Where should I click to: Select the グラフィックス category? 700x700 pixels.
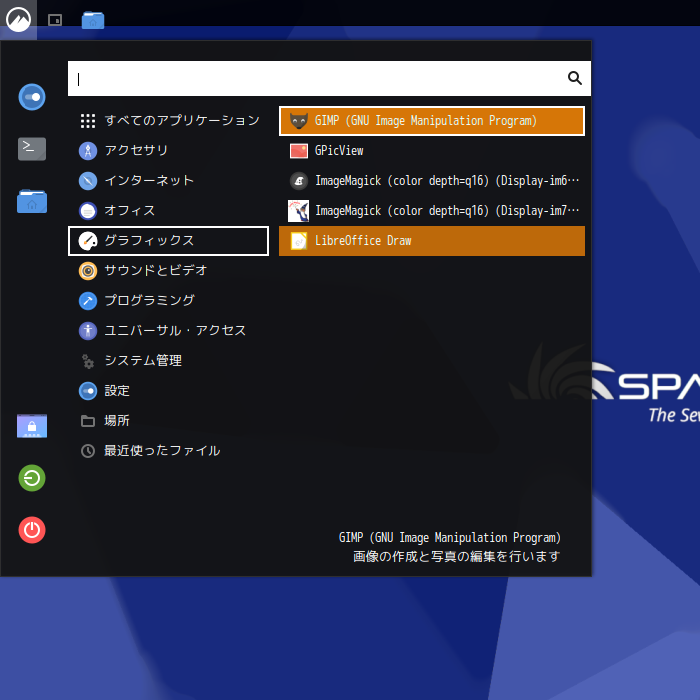pyautogui.click(x=168, y=241)
